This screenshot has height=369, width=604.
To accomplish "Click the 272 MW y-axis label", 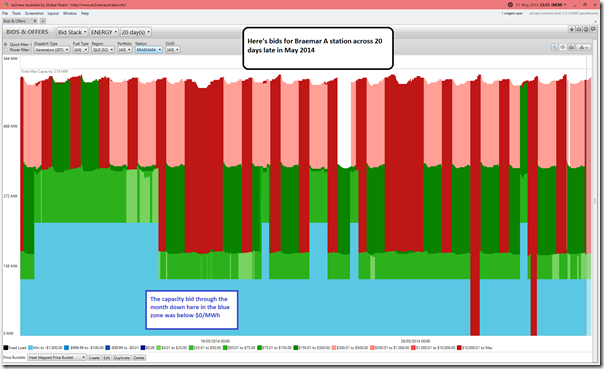I will pos(10,196).
